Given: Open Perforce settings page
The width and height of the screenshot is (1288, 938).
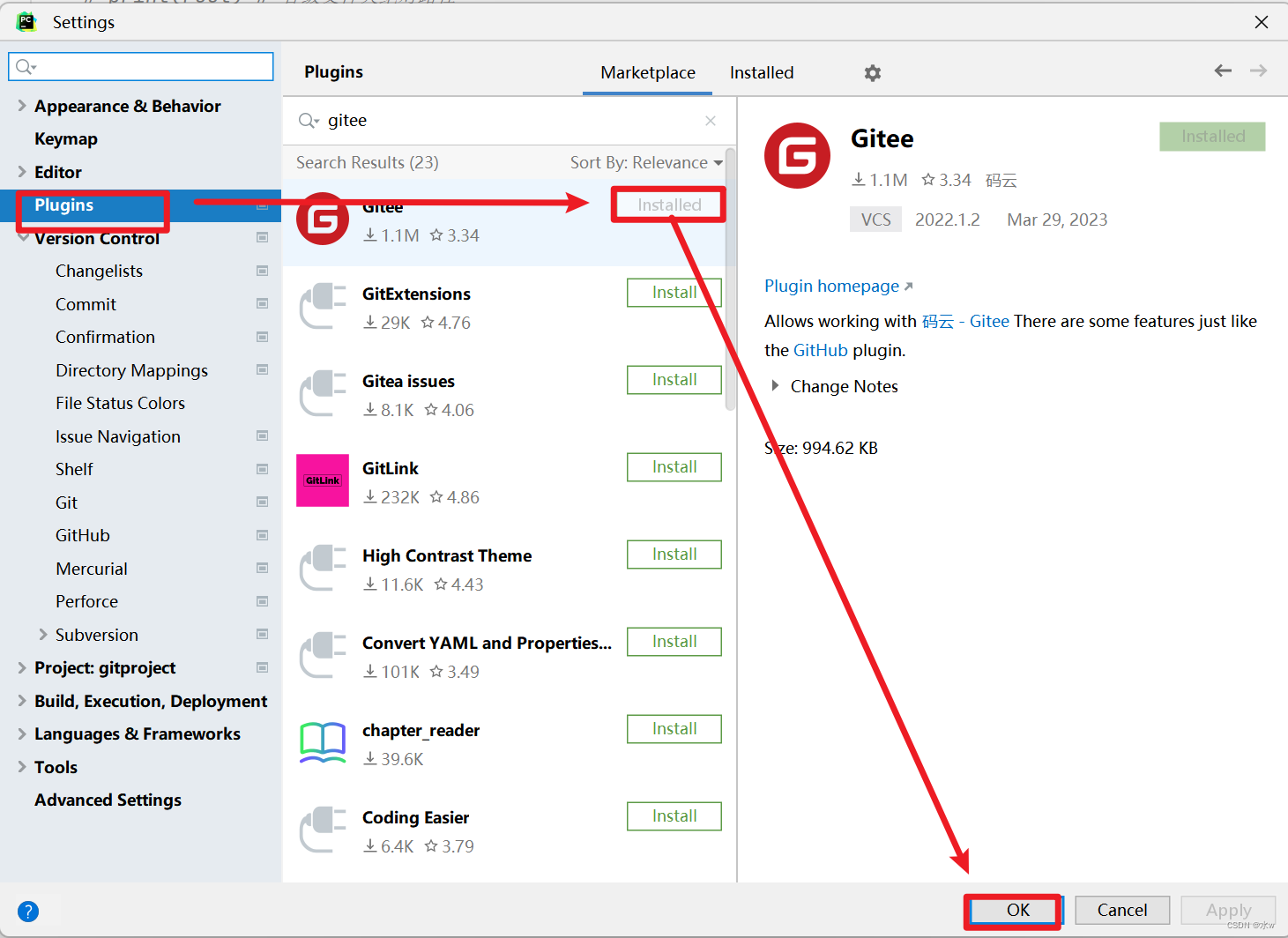Looking at the screenshot, I should tap(86, 601).
